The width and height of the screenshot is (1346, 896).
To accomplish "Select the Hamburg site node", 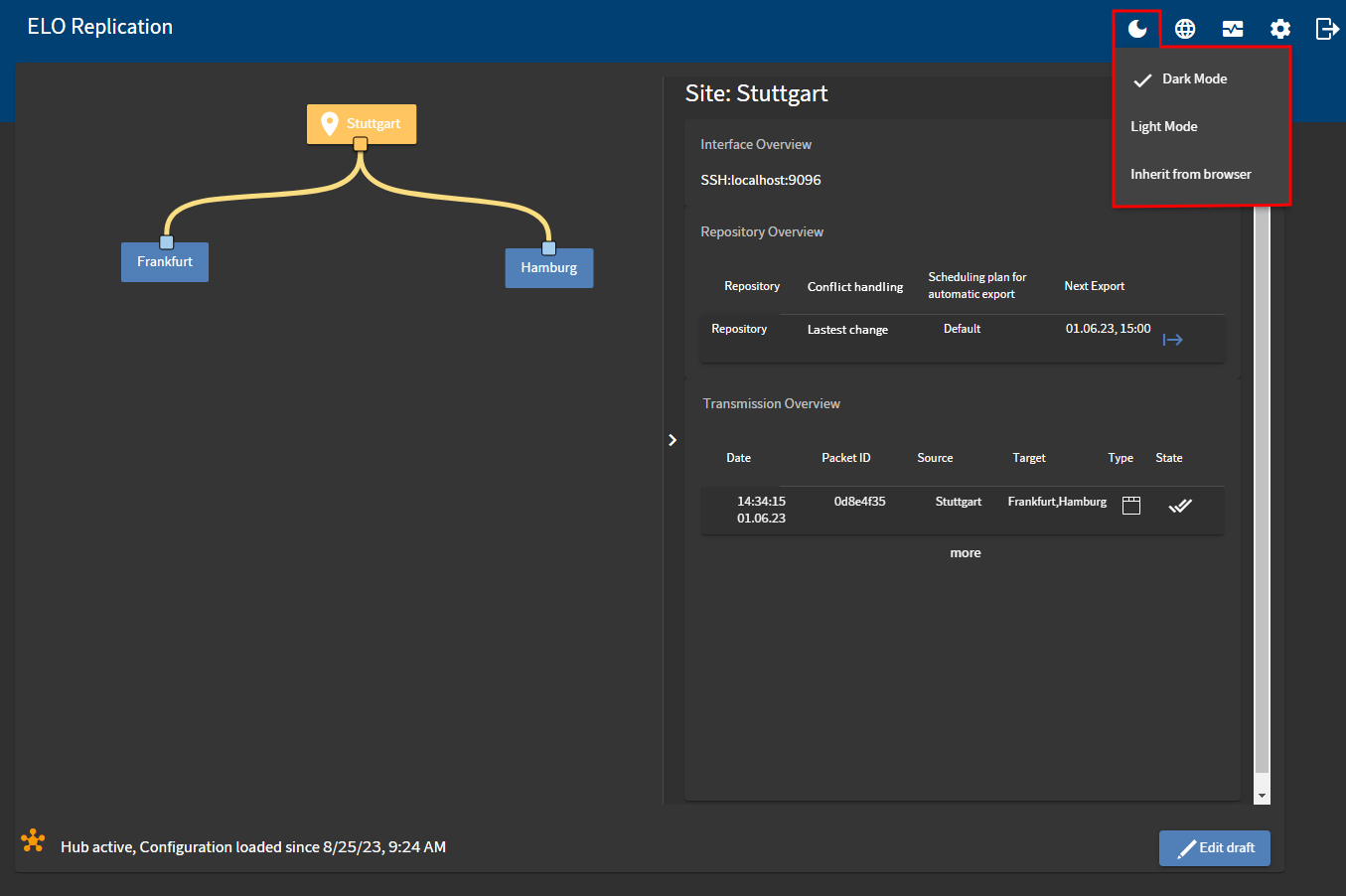I will point(549,268).
